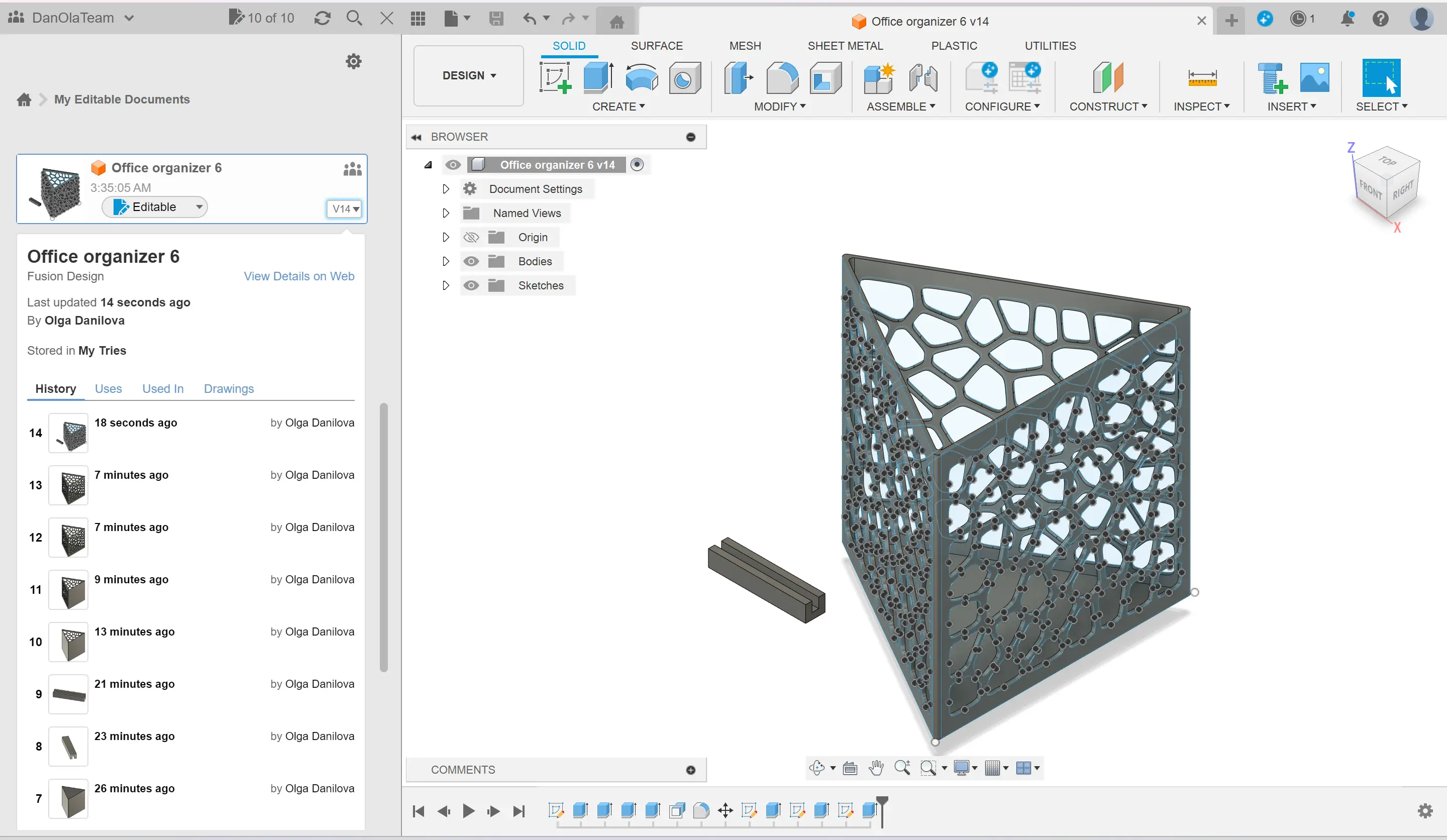The image size is (1447, 840).
Task: Click the Midplane construct icon
Action: click(x=1108, y=77)
